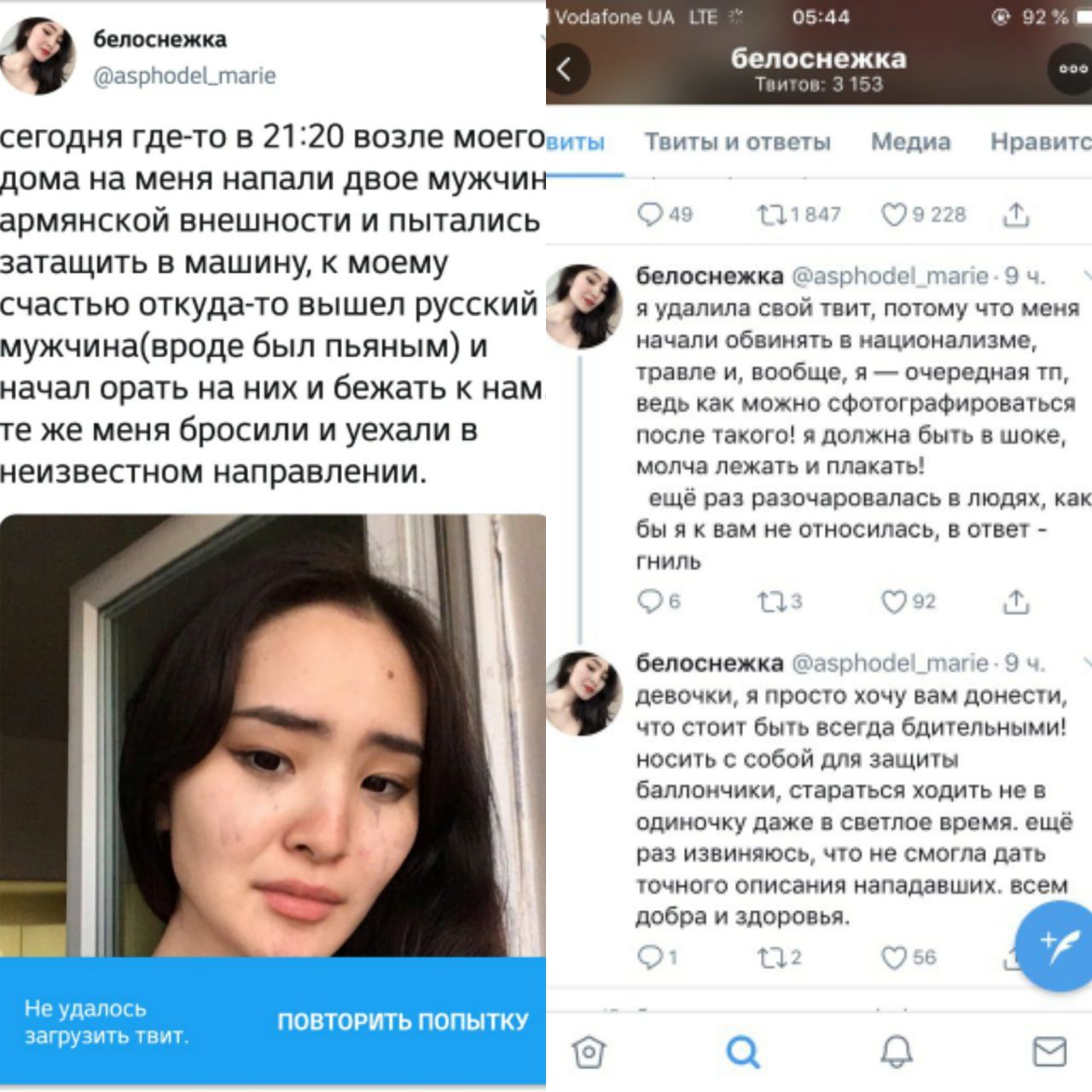This screenshot has width=1092, height=1092.
Task: Expand the chevron menu on first 9 ч. tweet
Action: pyautogui.click(x=1086, y=276)
